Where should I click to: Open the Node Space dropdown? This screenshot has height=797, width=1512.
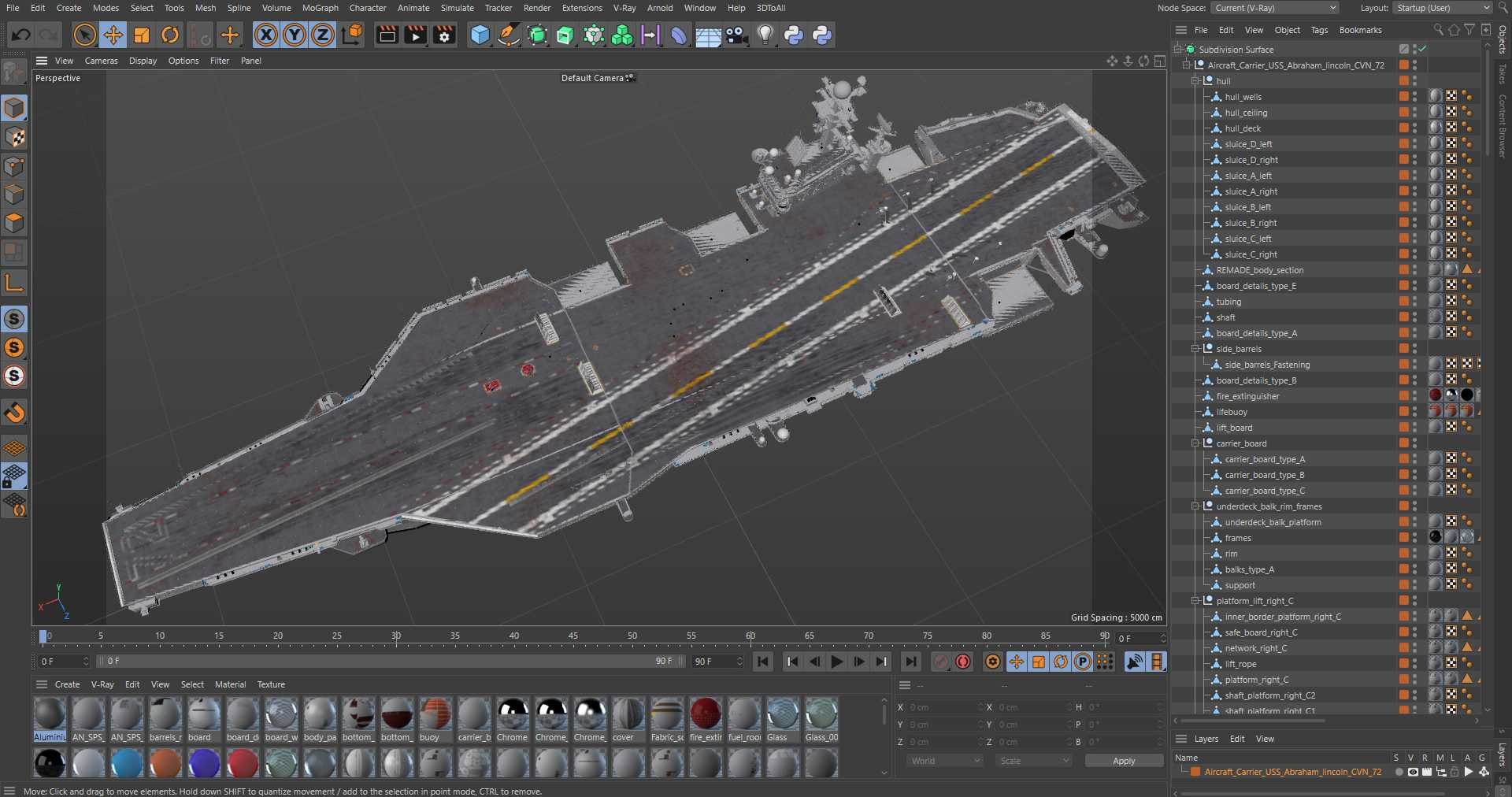(x=1275, y=8)
